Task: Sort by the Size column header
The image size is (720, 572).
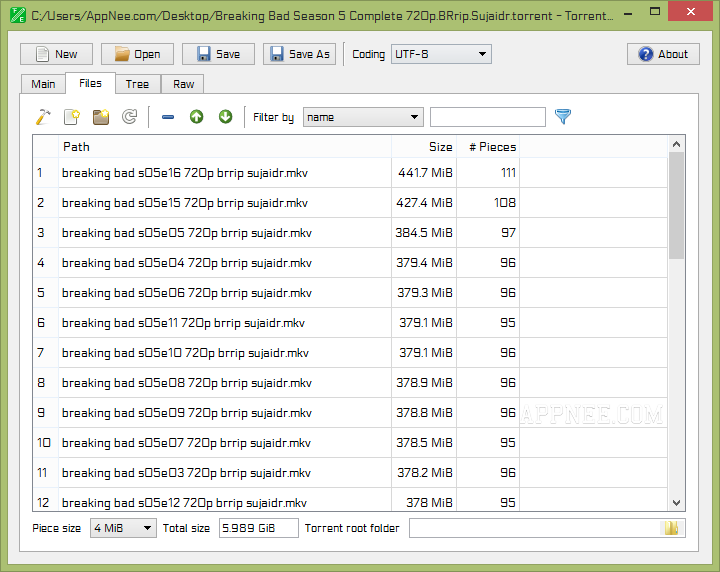Action: (x=424, y=147)
